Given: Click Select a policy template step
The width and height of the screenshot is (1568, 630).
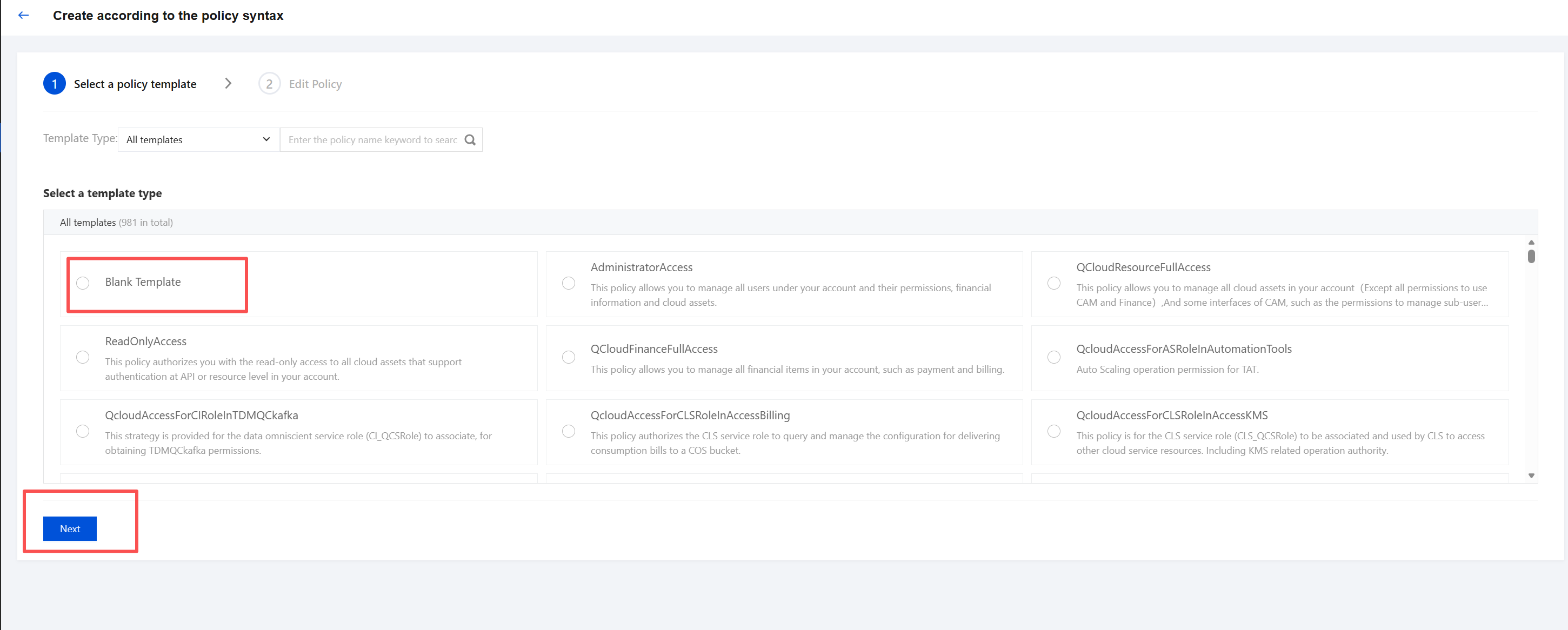Looking at the screenshot, I should [135, 84].
